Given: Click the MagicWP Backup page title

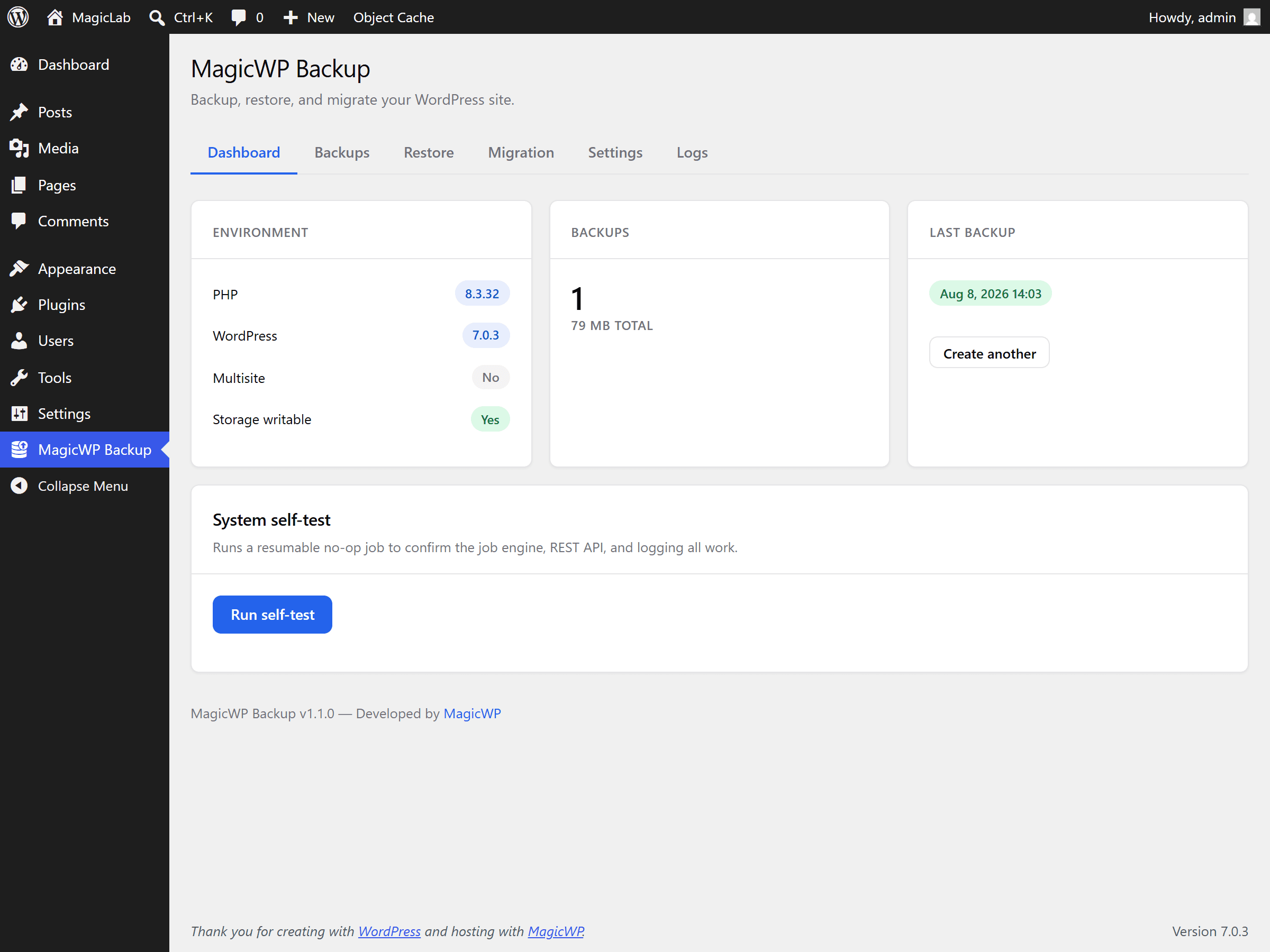Looking at the screenshot, I should (280, 69).
